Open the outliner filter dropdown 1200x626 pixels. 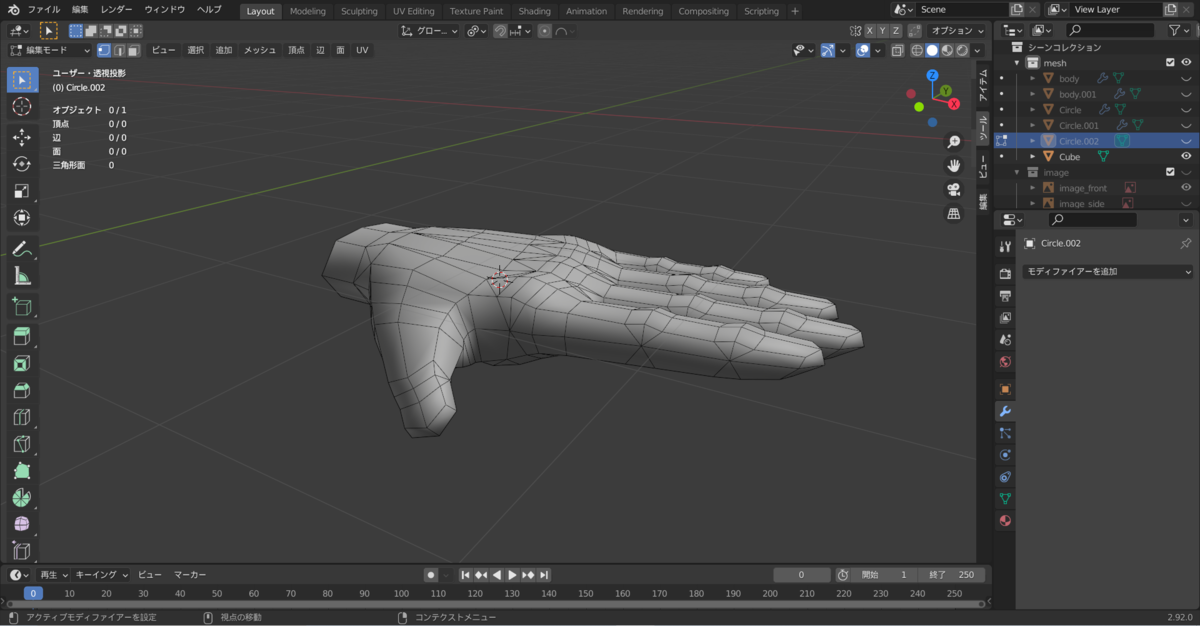point(1179,31)
